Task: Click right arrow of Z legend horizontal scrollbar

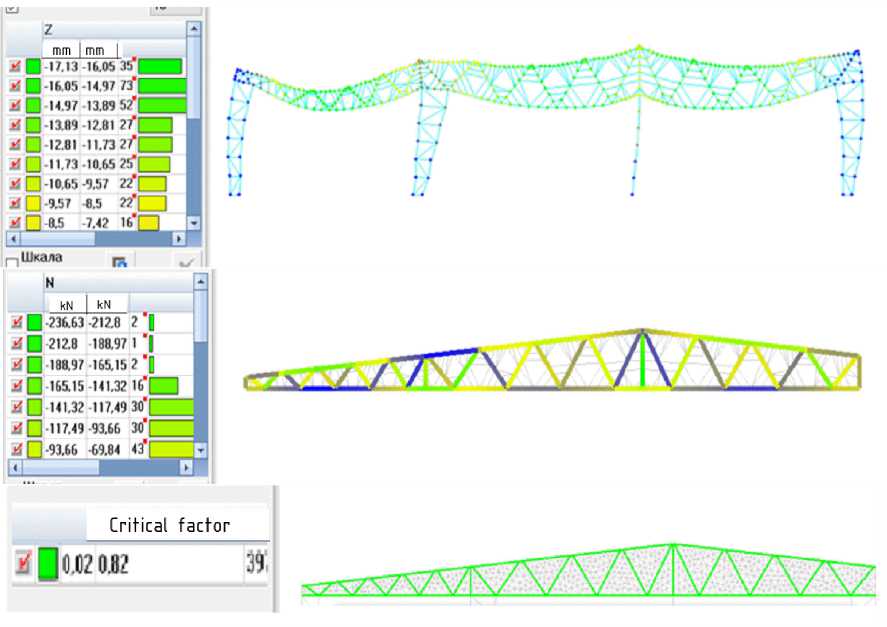Action: (179, 239)
